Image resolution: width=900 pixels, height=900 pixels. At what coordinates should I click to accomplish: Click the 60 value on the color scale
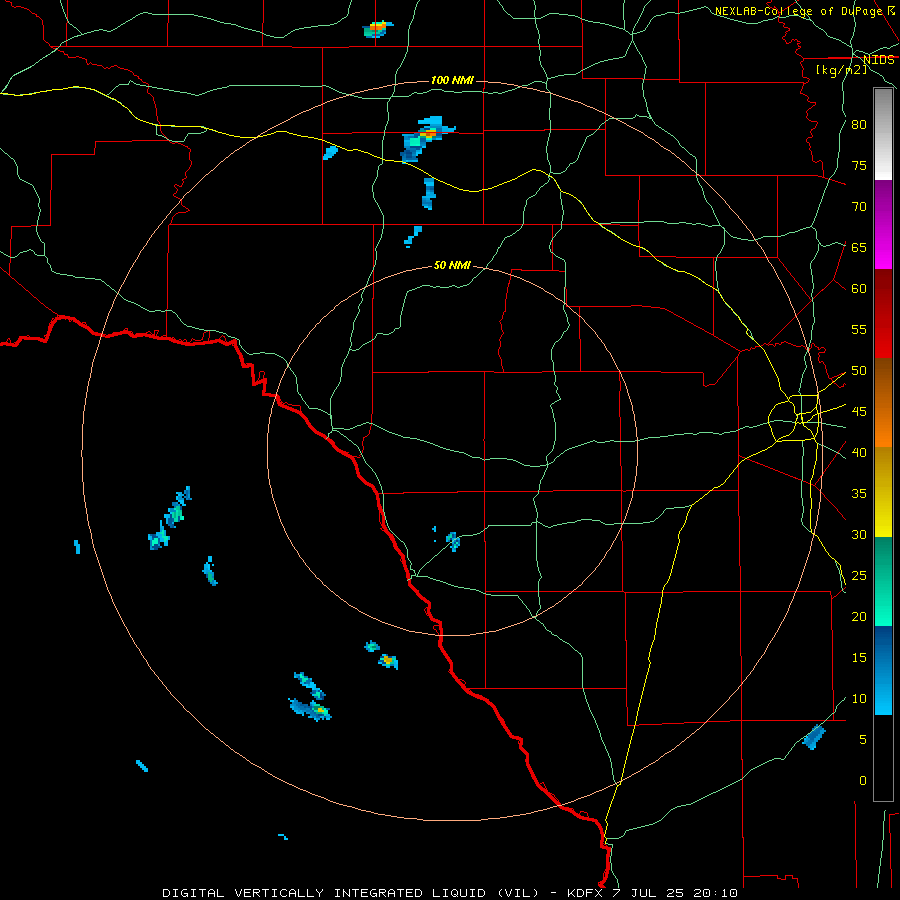tap(859, 289)
